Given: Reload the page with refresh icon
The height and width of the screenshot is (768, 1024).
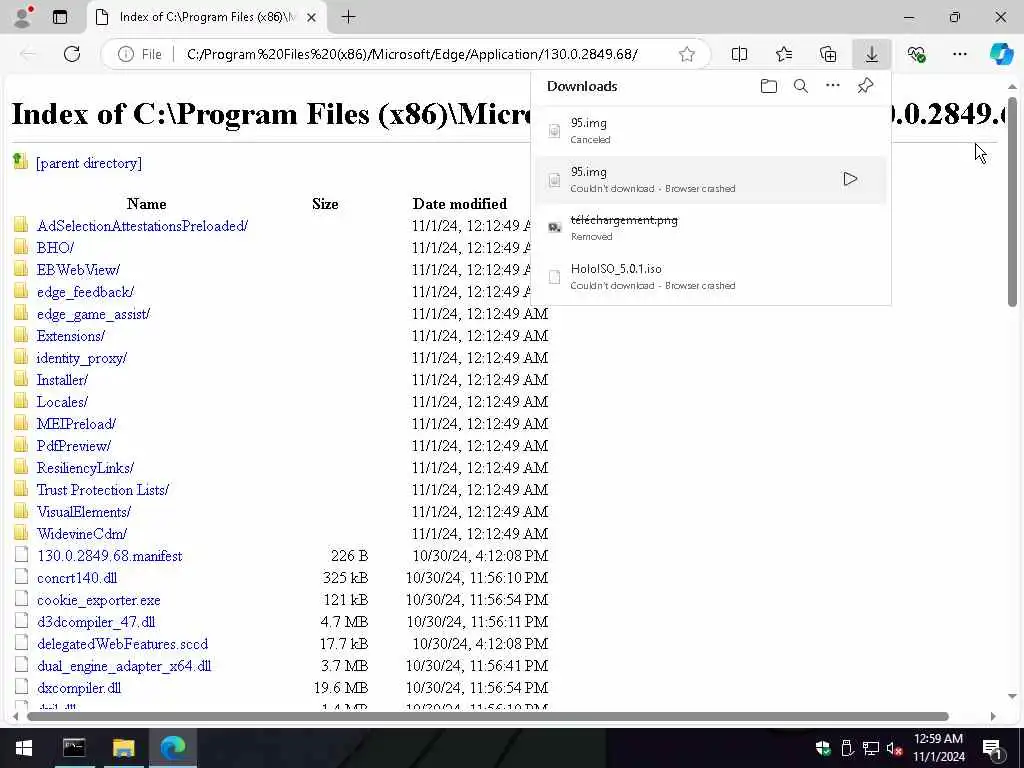Looking at the screenshot, I should [x=72, y=54].
